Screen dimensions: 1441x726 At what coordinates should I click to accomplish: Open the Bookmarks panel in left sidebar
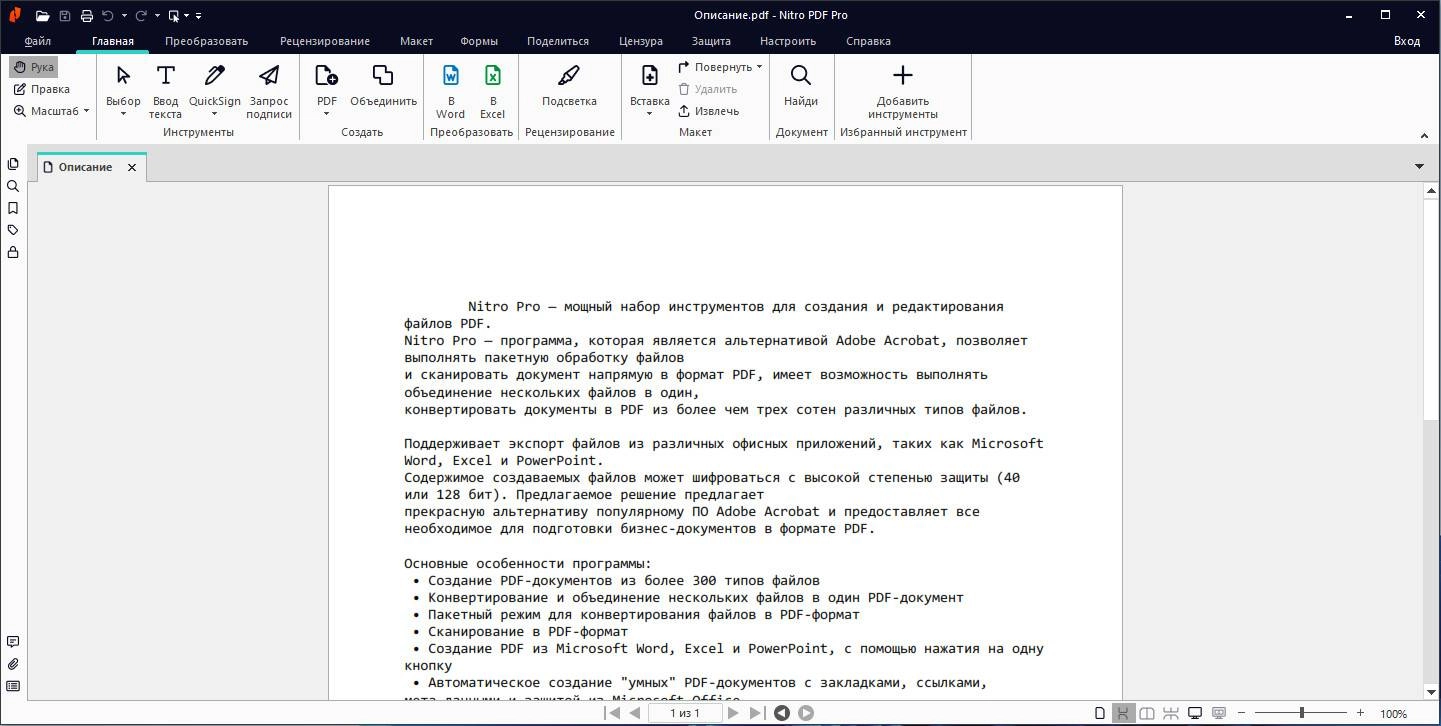click(x=13, y=208)
